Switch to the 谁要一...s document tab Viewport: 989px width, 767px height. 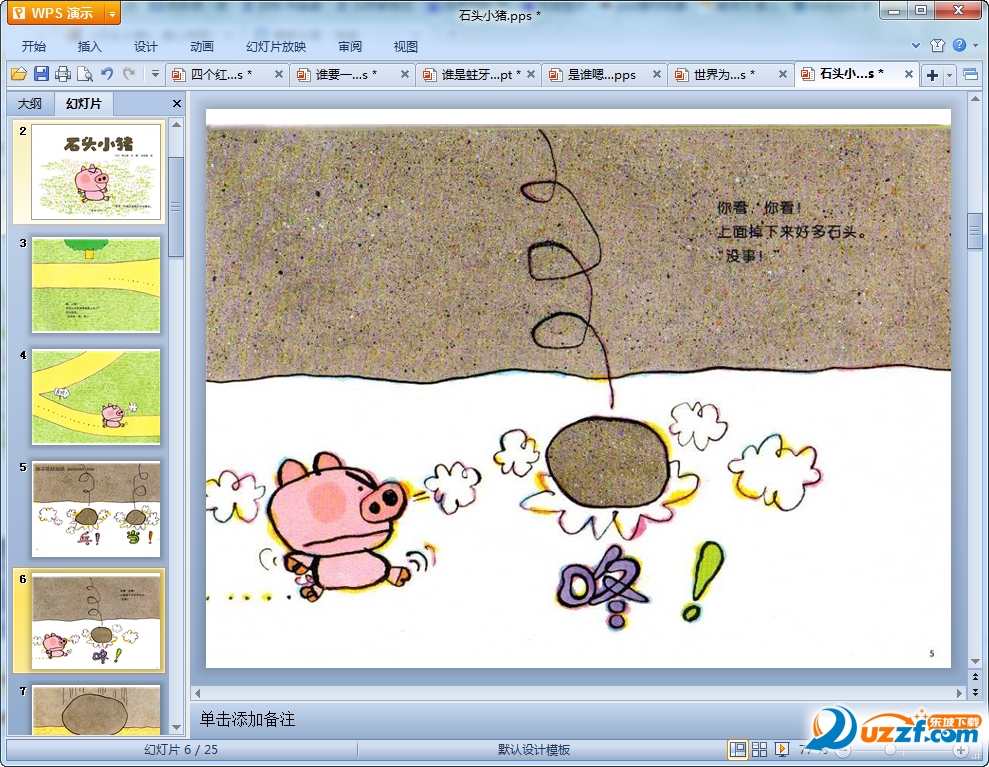pyautogui.click(x=346, y=74)
